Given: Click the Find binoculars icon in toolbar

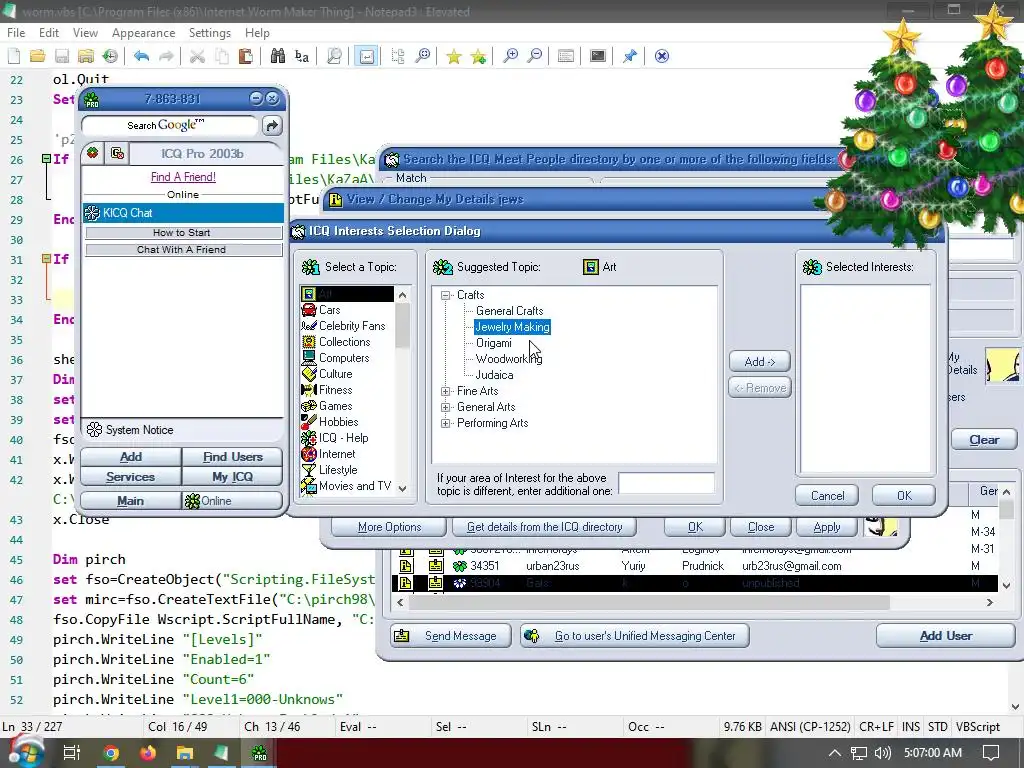Looking at the screenshot, I should tap(278, 56).
